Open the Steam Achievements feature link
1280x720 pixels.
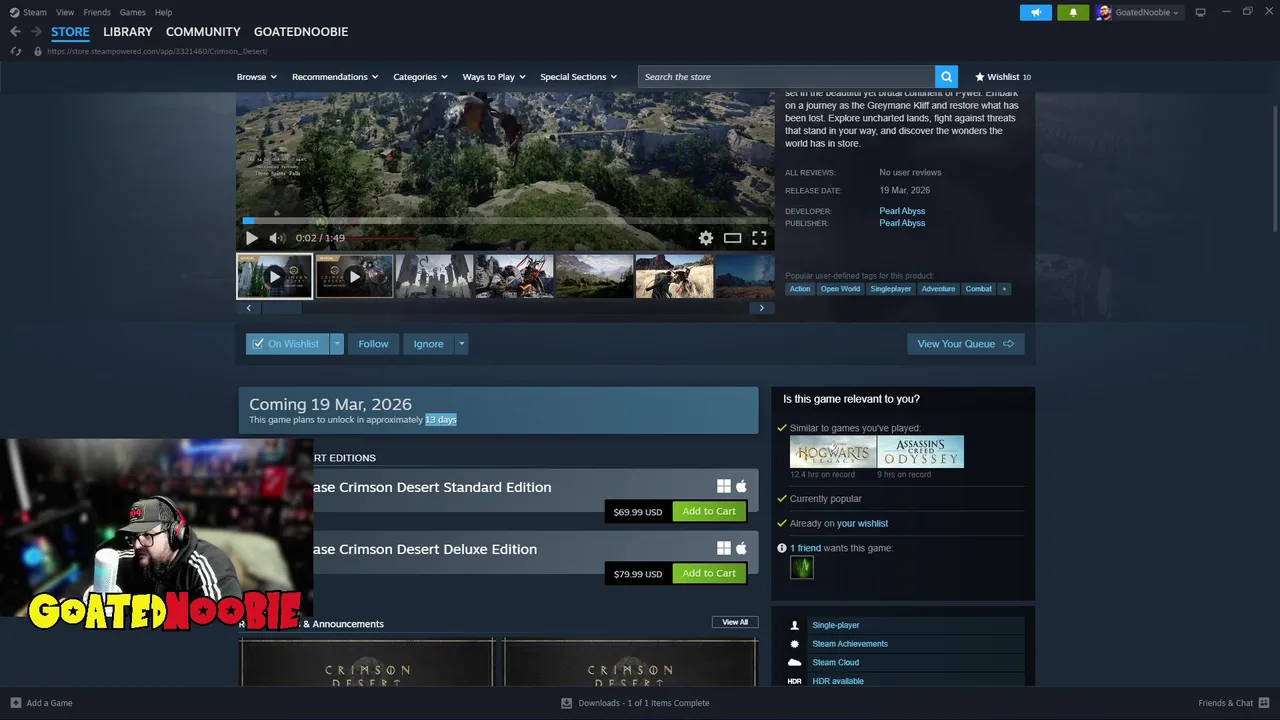tap(850, 644)
